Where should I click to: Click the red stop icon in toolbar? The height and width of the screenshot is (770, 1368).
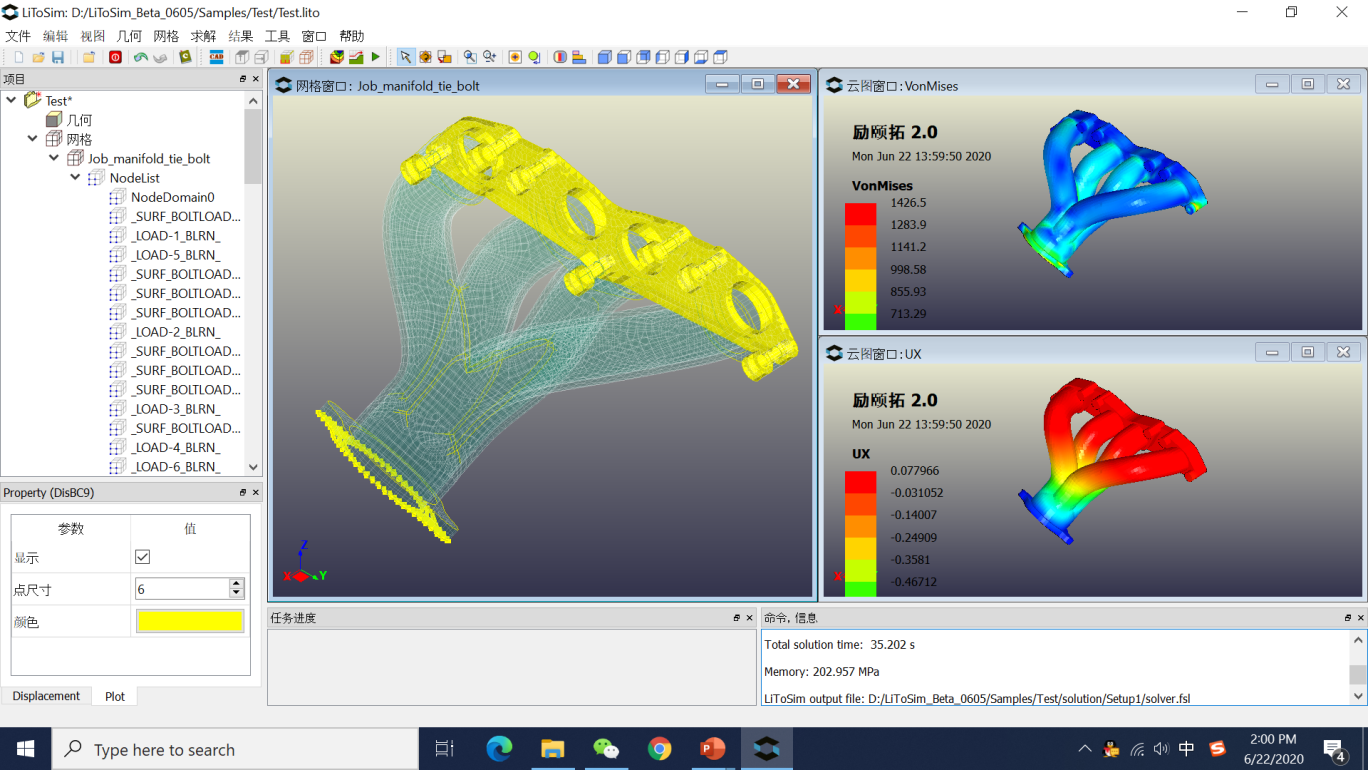point(115,57)
